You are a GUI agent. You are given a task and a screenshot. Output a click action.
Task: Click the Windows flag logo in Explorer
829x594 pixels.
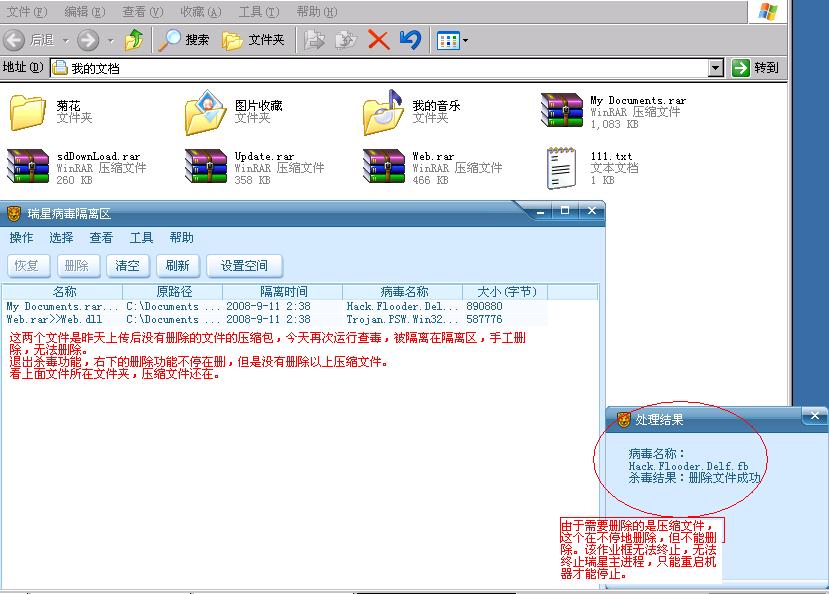click(767, 12)
